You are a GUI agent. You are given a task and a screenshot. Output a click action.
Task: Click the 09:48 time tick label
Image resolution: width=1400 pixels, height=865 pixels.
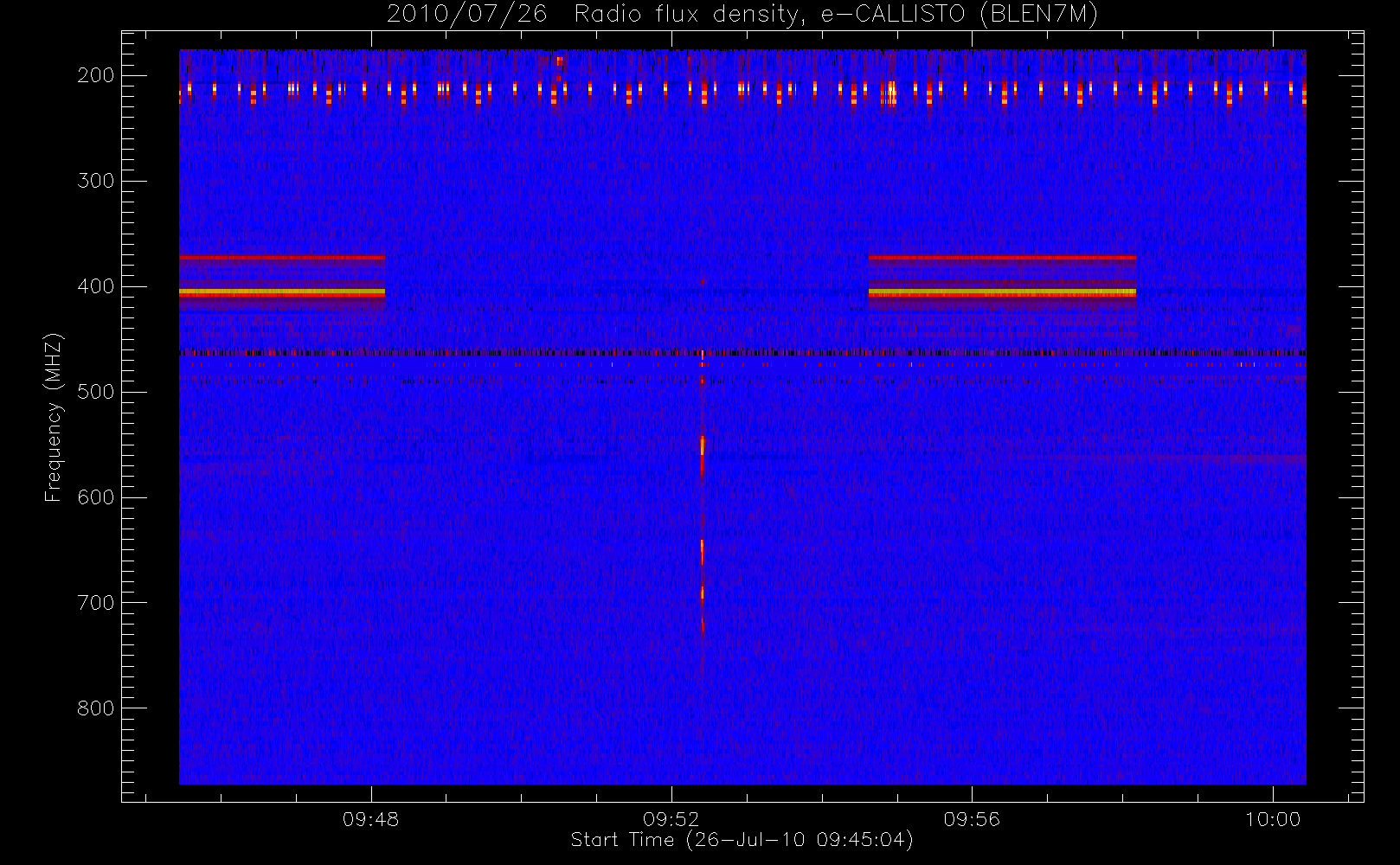click(x=370, y=819)
